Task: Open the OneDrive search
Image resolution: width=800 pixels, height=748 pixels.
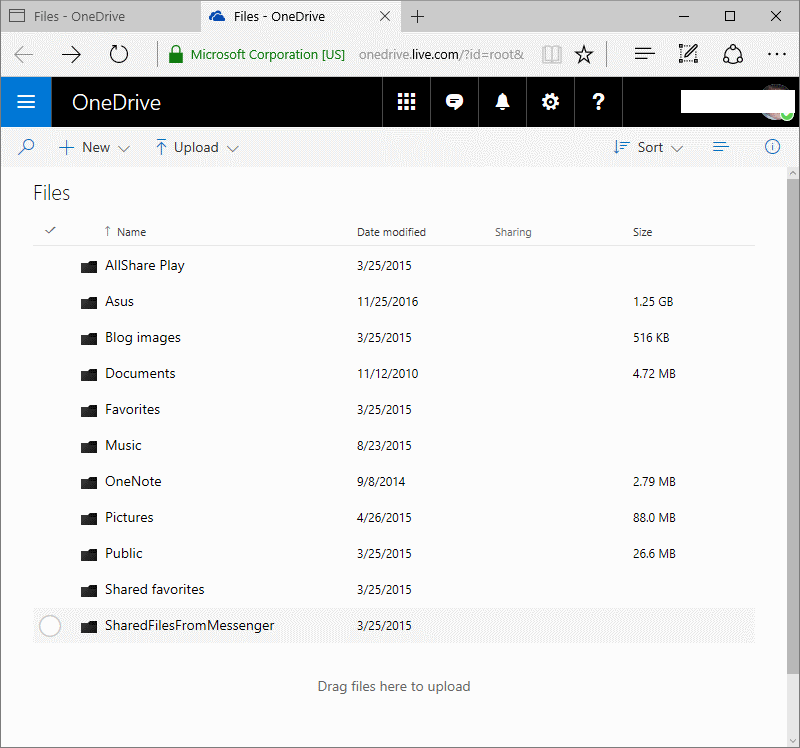Action: tap(25, 147)
